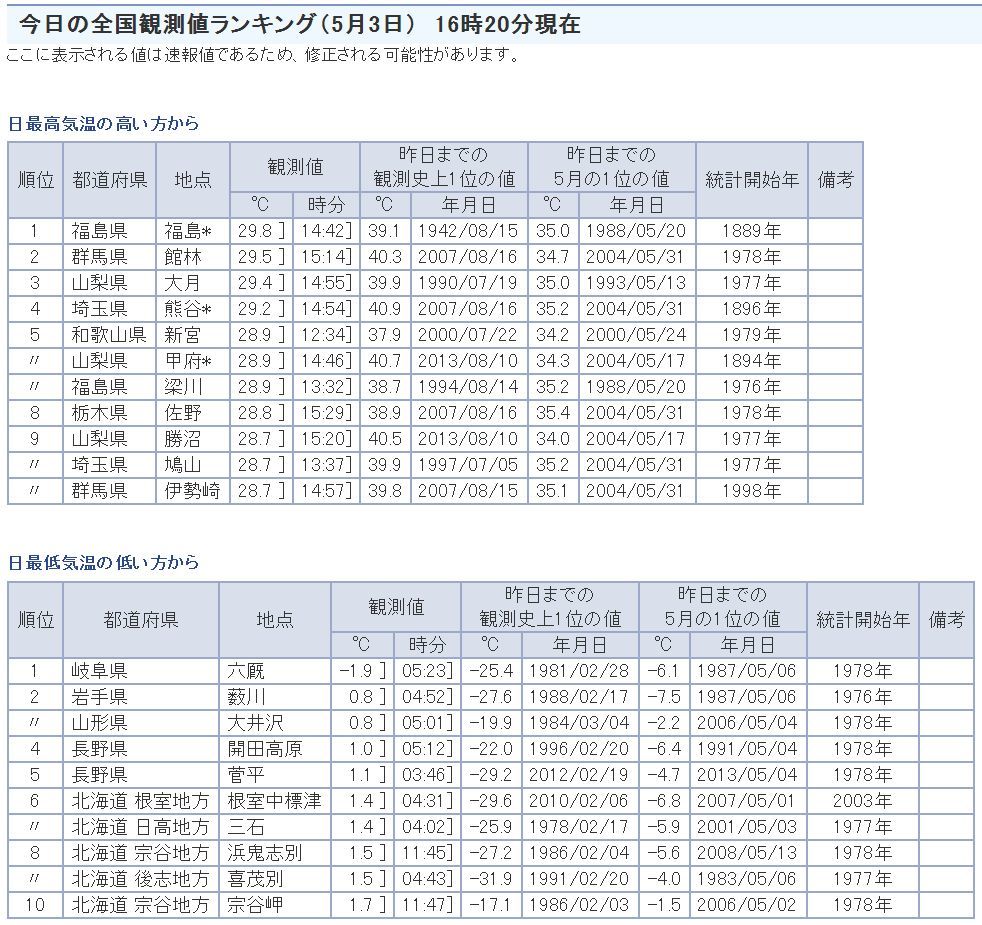Screen dimensions: 982x925
Task: Click the 岐阜県 prefecture cell
Action: click(x=99, y=671)
